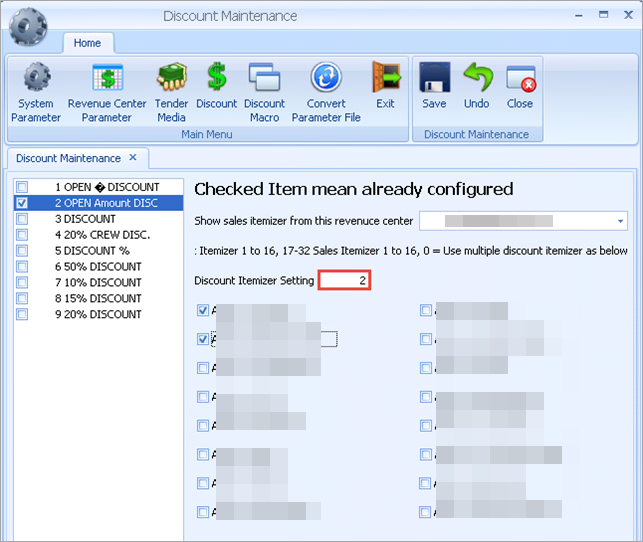
Task: Open System Parameter from ribbon
Action: pyautogui.click(x=36, y=92)
